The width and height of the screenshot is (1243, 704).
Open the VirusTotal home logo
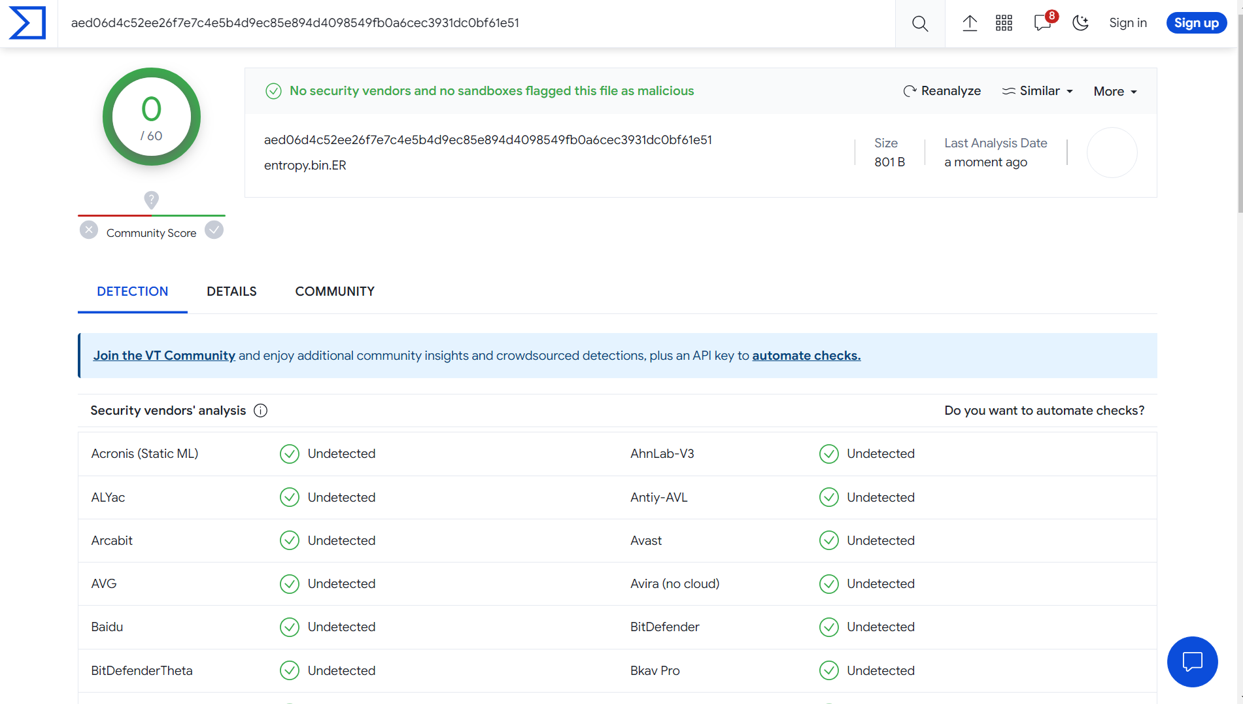point(28,23)
